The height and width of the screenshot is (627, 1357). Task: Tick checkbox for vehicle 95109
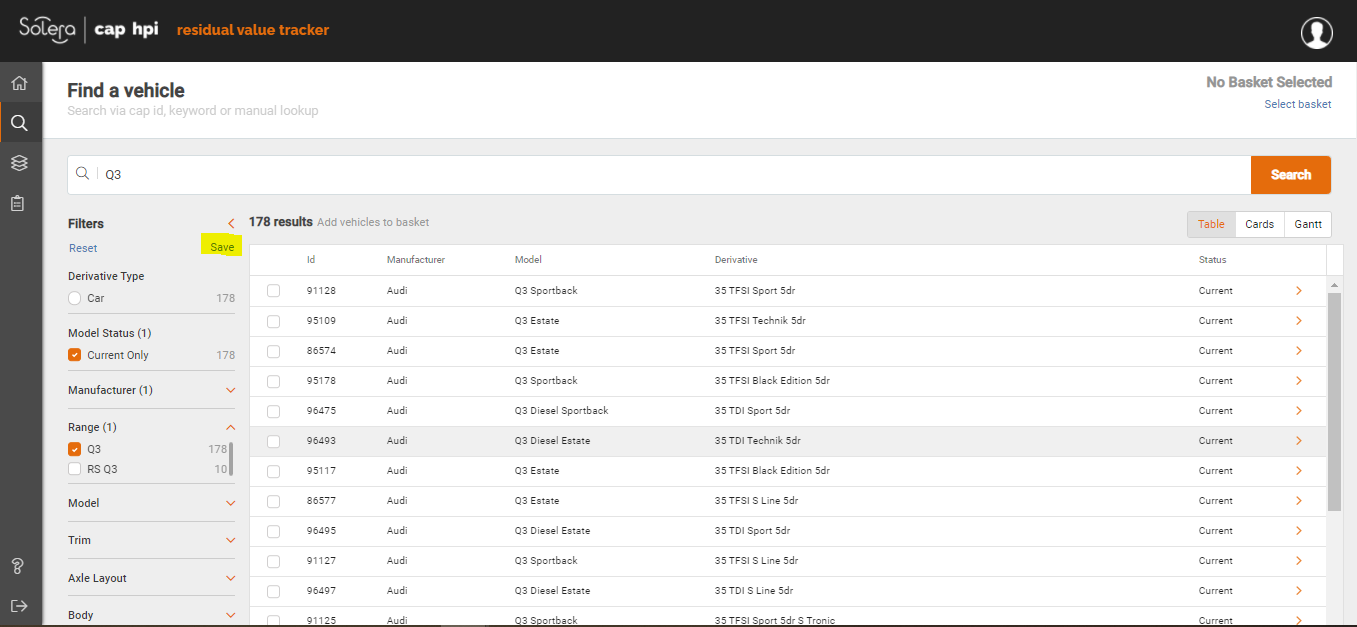[274, 321]
